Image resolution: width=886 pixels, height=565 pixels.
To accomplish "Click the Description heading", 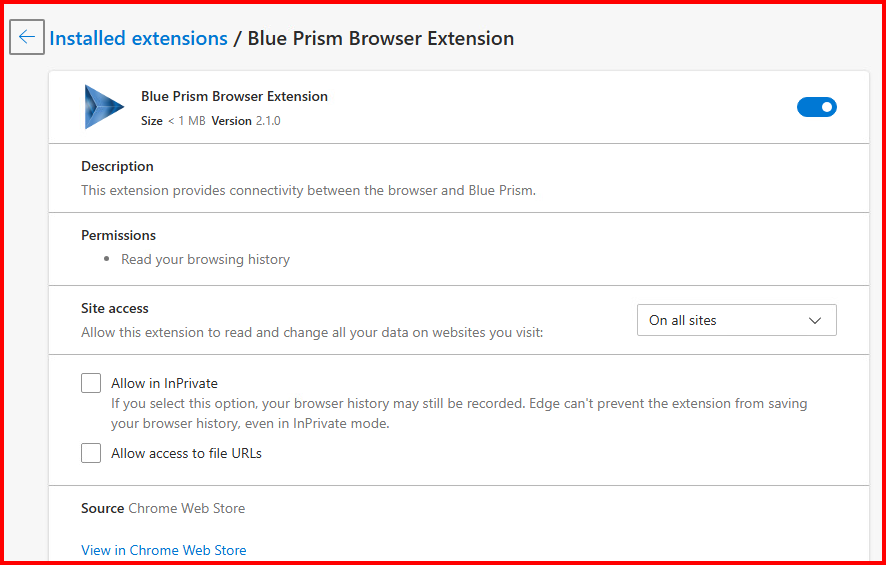I will [117, 166].
